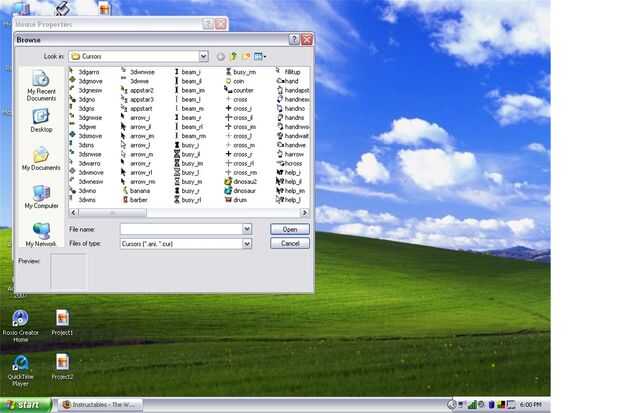Select the counter cursor file
Image resolution: width=620 pixels, height=413 pixels.
click(239, 90)
